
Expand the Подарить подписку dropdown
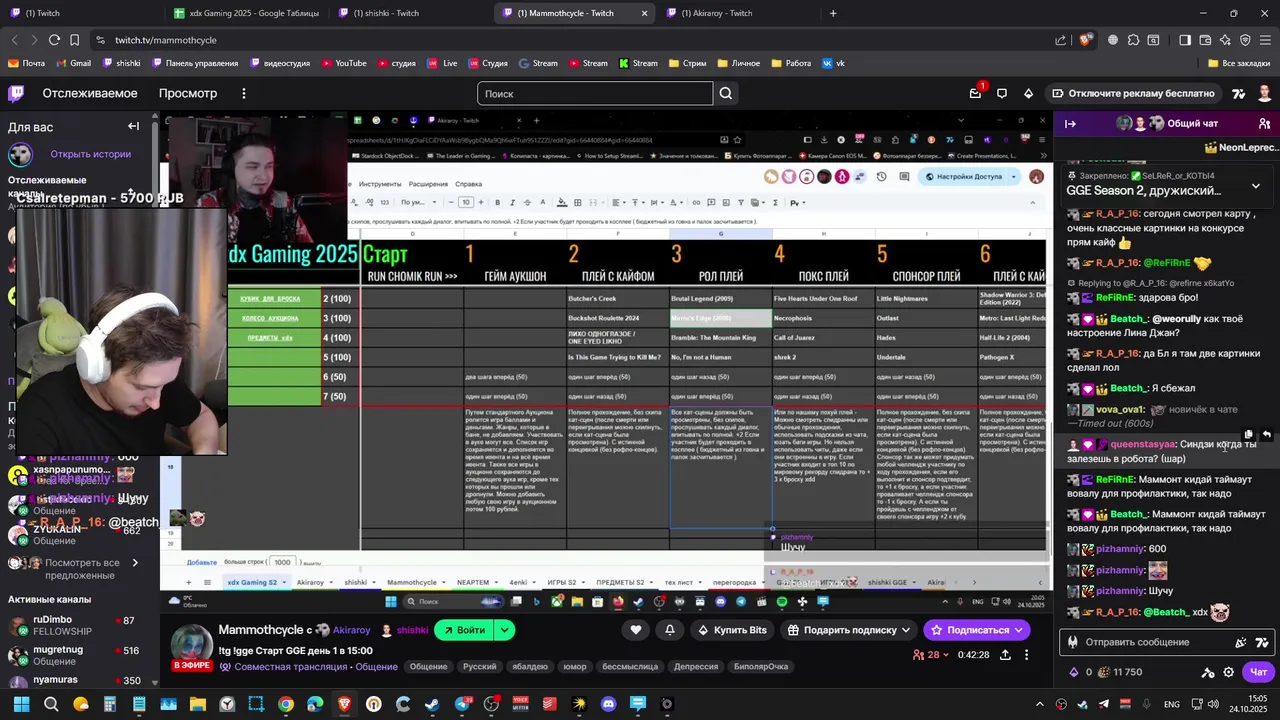pos(906,630)
